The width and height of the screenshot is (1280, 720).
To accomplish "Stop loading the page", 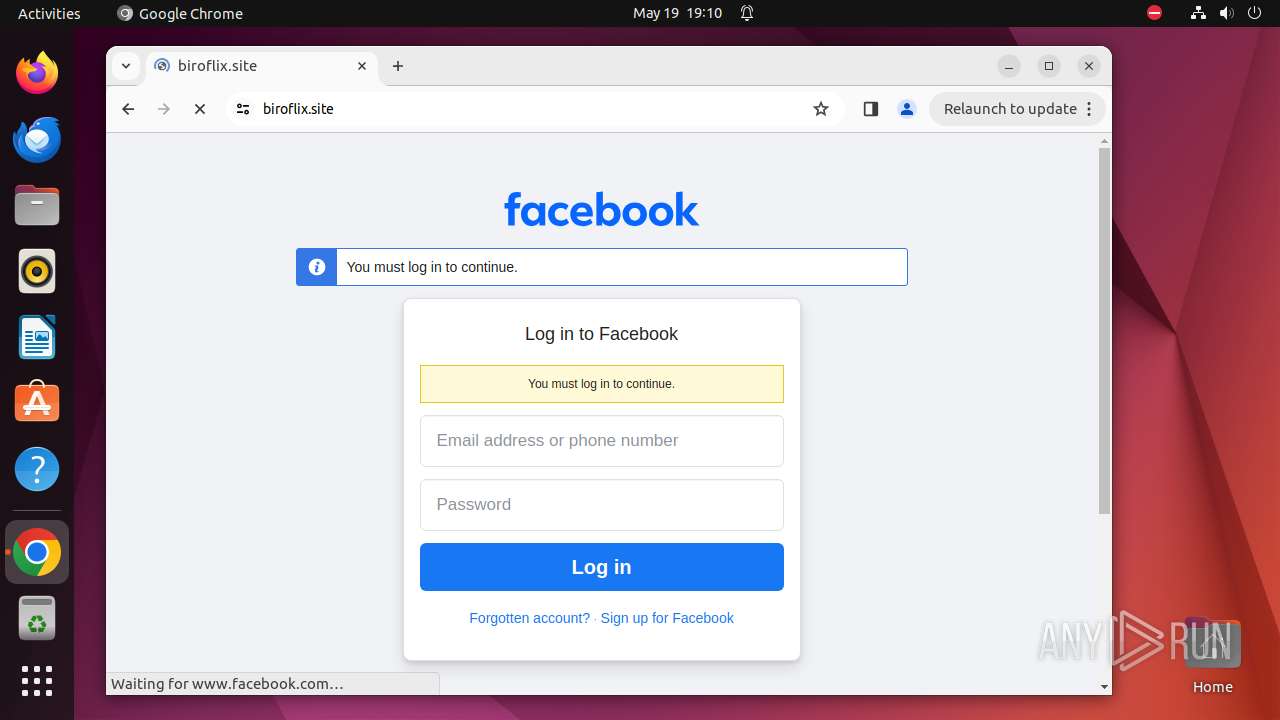I will click(x=200, y=109).
